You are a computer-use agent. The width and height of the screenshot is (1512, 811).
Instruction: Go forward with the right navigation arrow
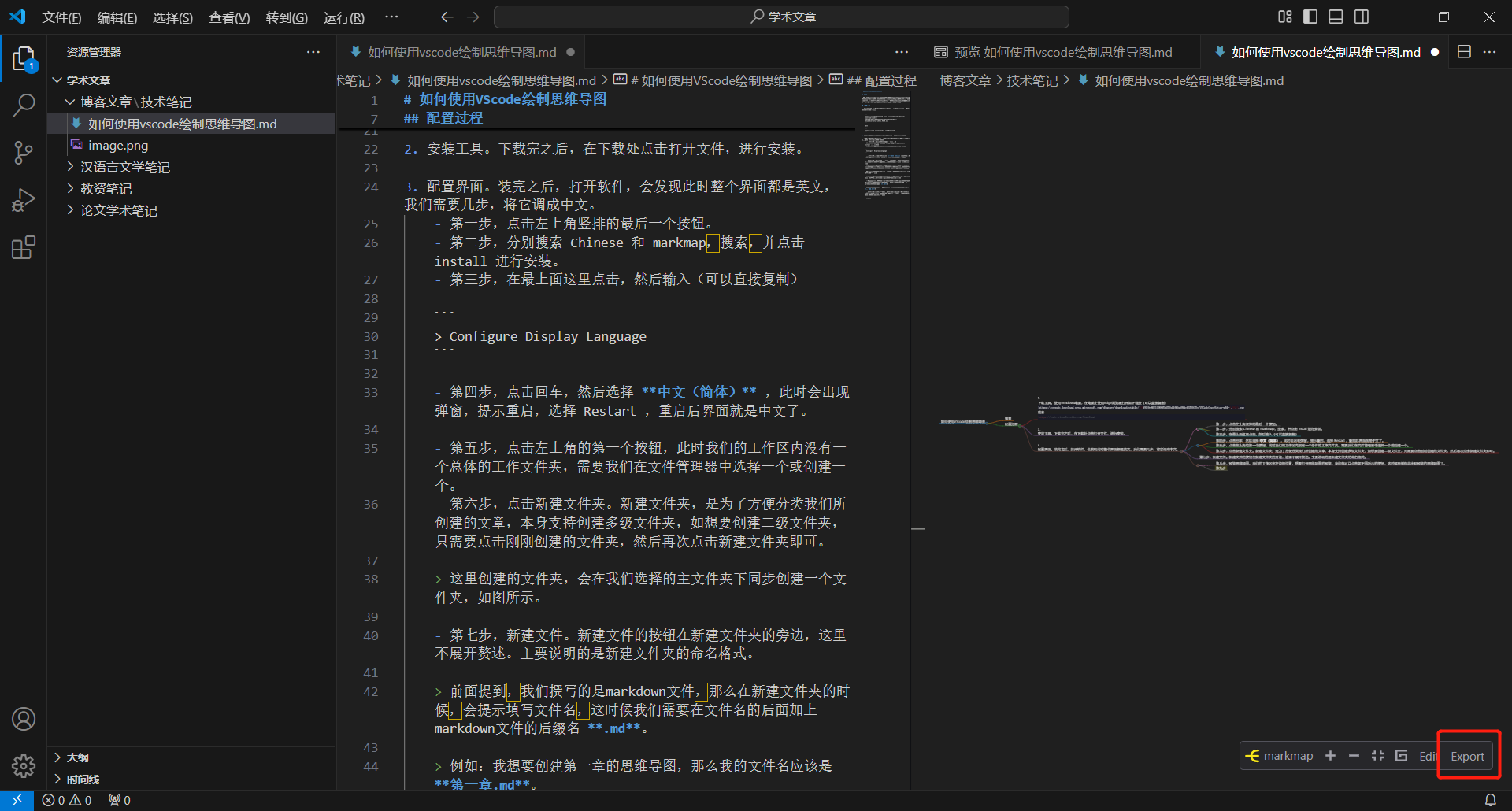[x=473, y=17]
